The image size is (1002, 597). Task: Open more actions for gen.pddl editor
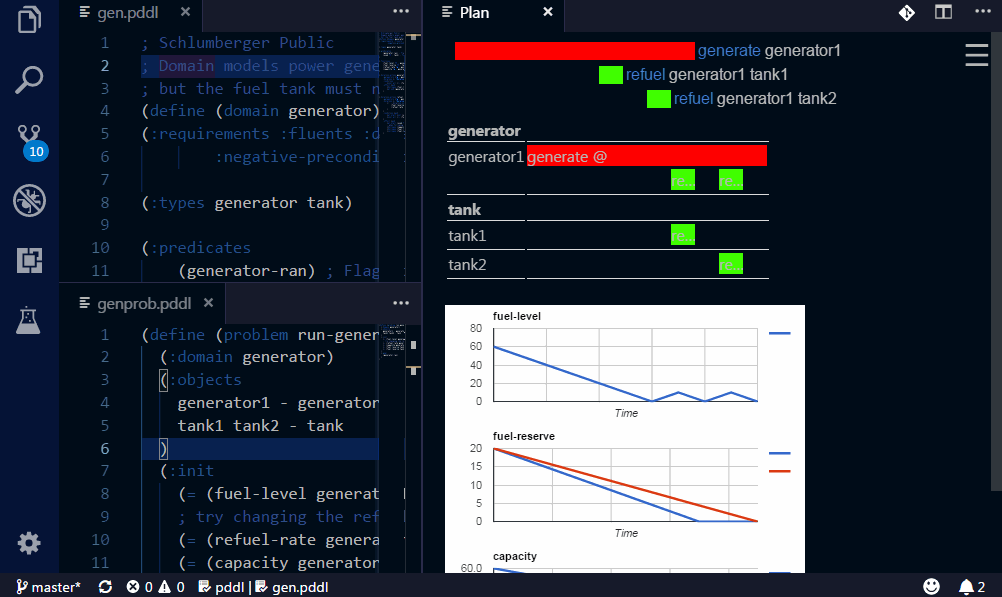pos(401,12)
